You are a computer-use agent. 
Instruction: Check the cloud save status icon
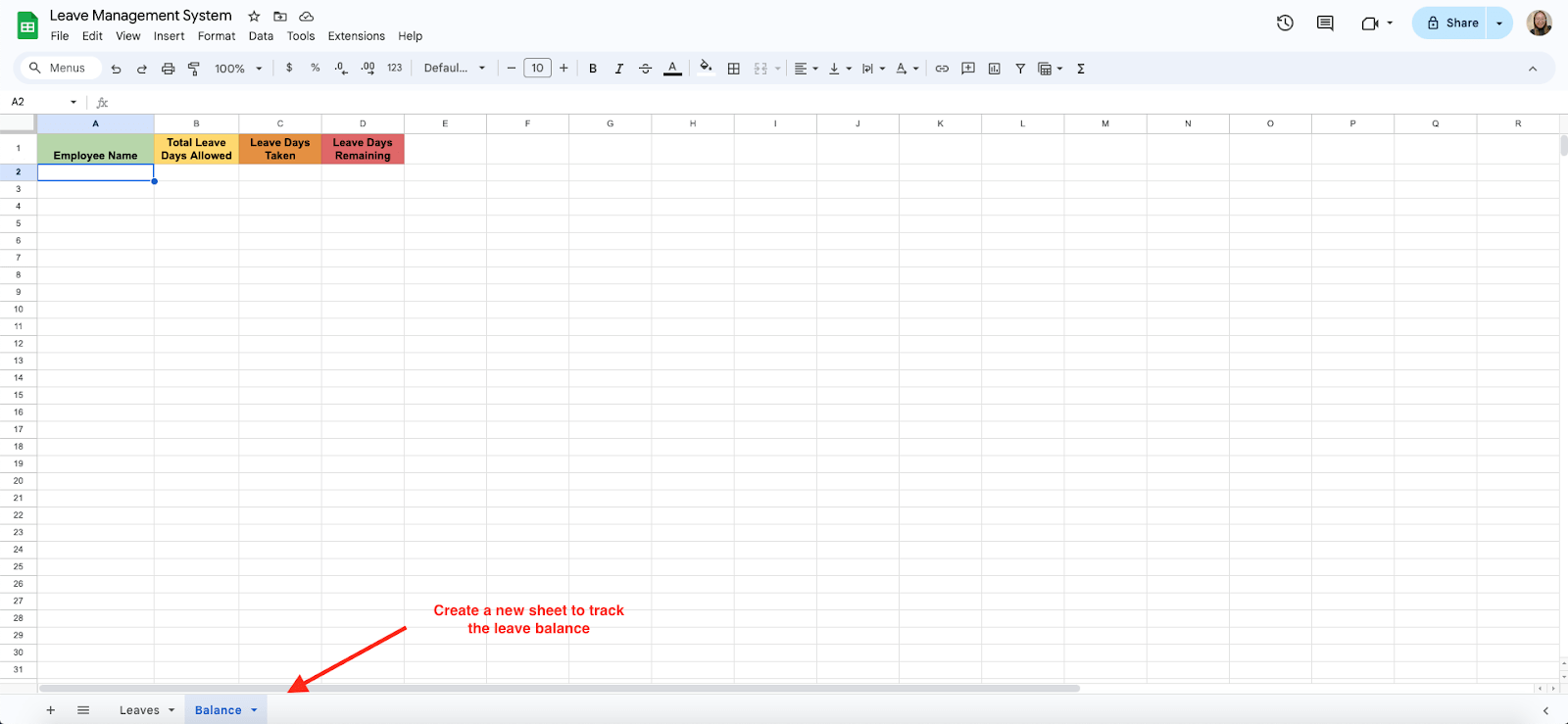(307, 16)
